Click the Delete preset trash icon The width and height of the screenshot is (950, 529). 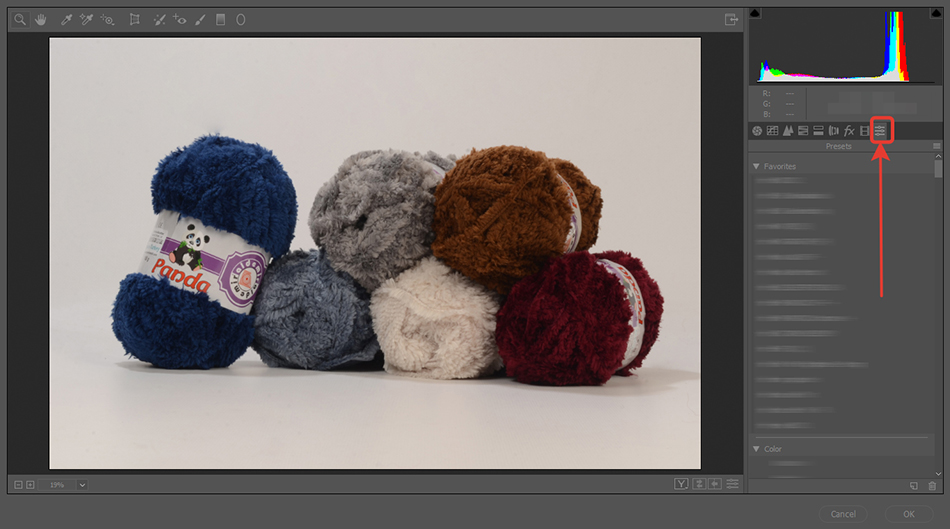pyautogui.click(x=932, y=486)
